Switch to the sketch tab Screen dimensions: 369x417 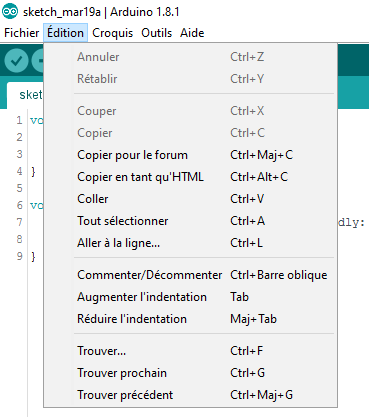[x=25, y=95]
